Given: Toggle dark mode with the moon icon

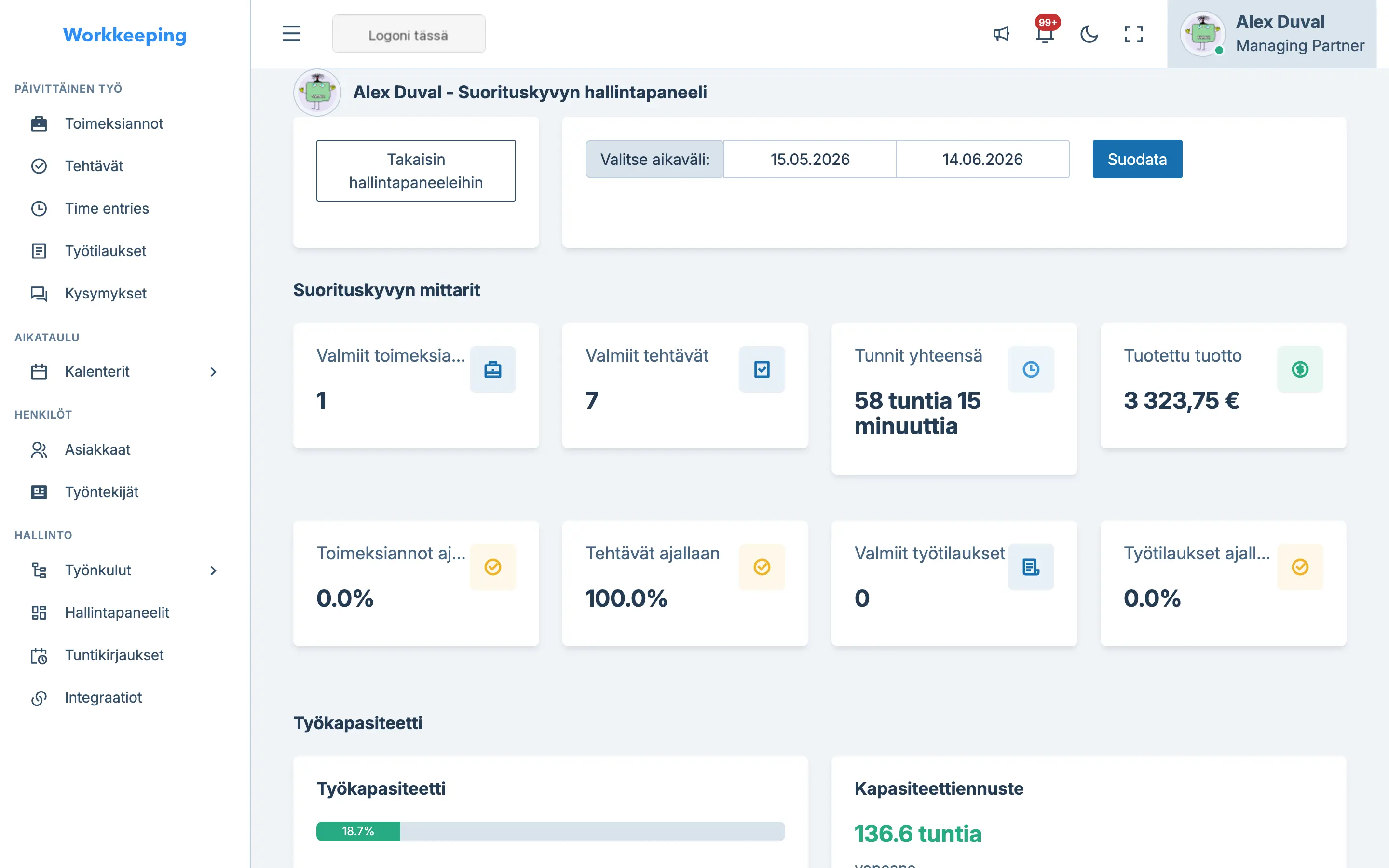Looking at the screenshot, I should click(x=1089, y=33).
